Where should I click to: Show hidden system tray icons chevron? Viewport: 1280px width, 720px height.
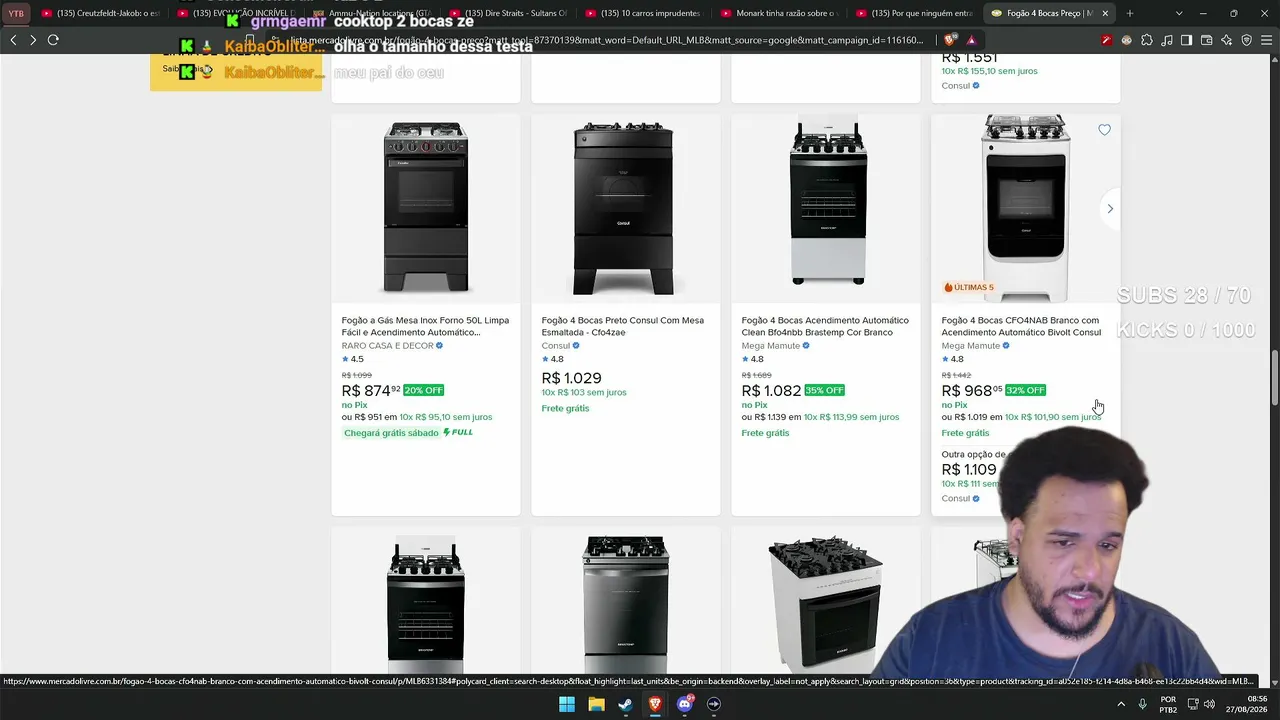[x=1121, y=704]
